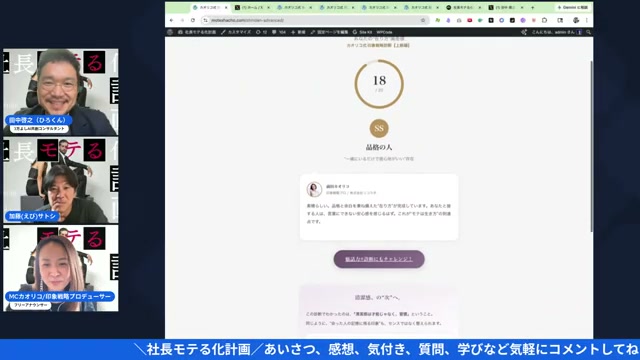
Task: Select the MCカオリコ video tile
Action: (61, 268)
